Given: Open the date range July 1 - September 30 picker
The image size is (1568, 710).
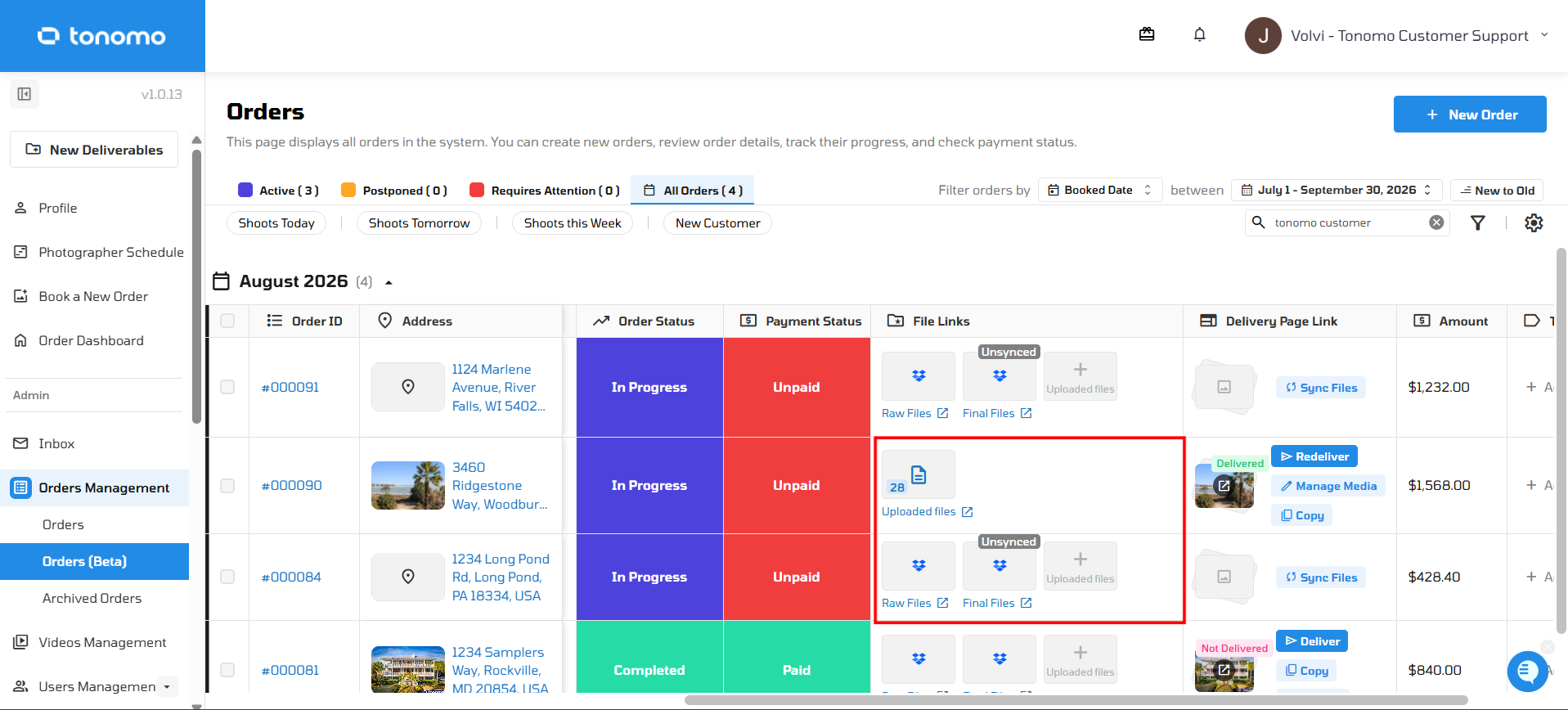Looking at the screenshot, I should 1337,190.
